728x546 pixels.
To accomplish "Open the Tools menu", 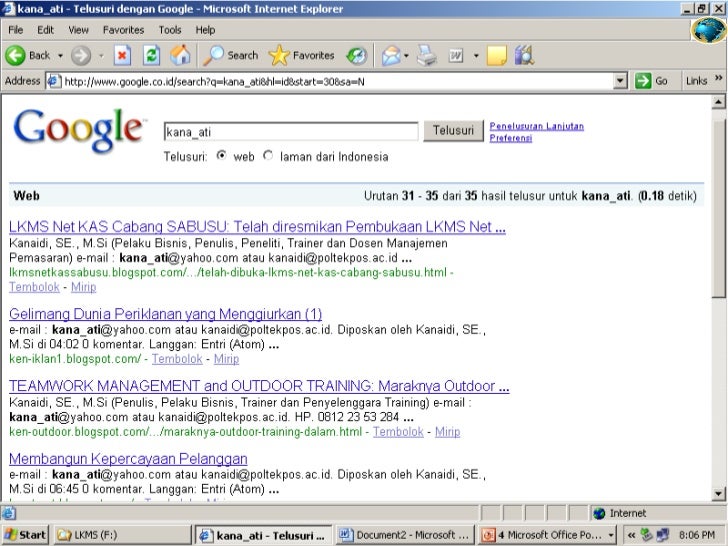I will pos(170,30).
